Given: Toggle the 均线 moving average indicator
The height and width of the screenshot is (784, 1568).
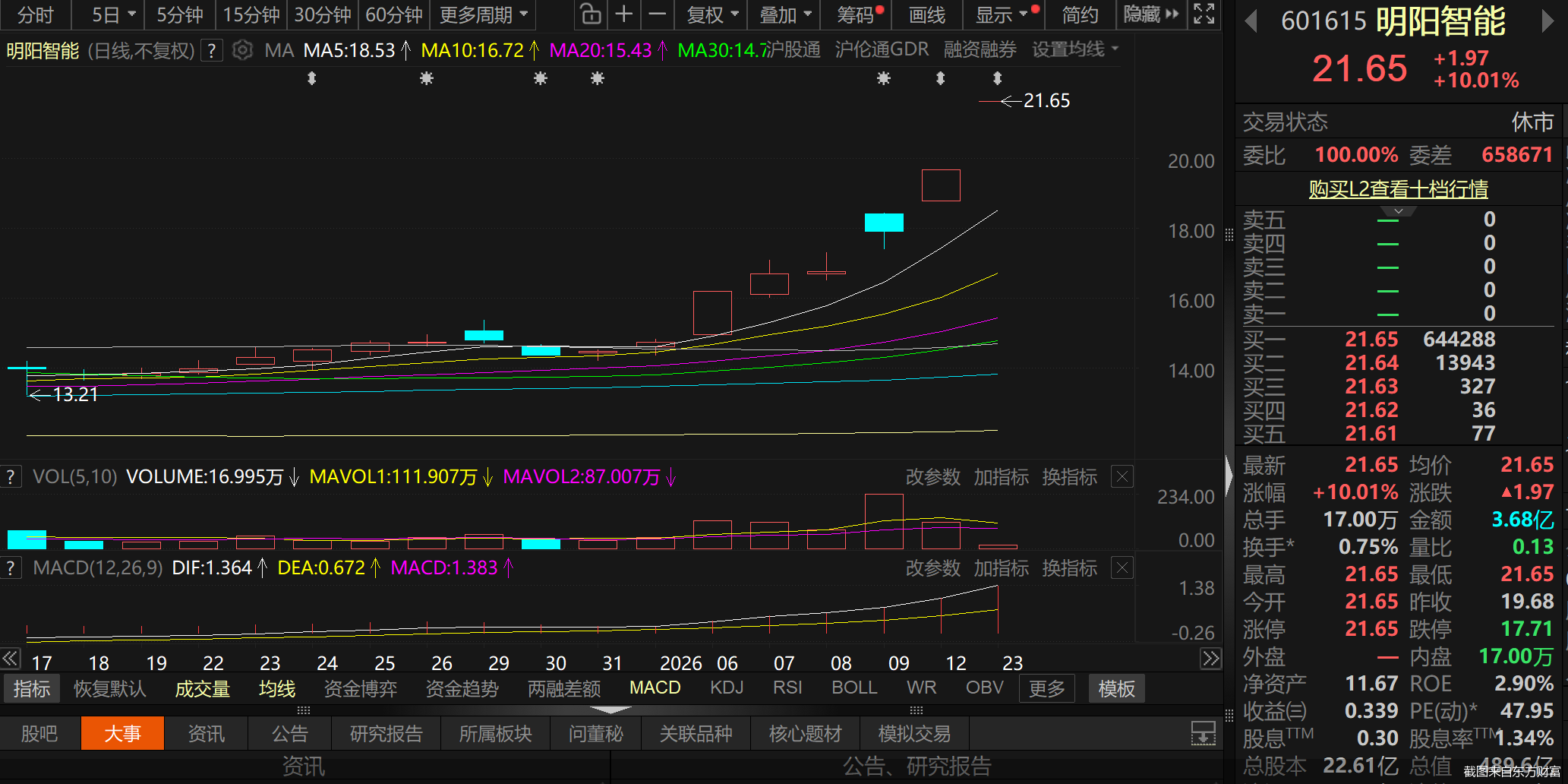Looking at the screenshot, I should pos(277,689).
